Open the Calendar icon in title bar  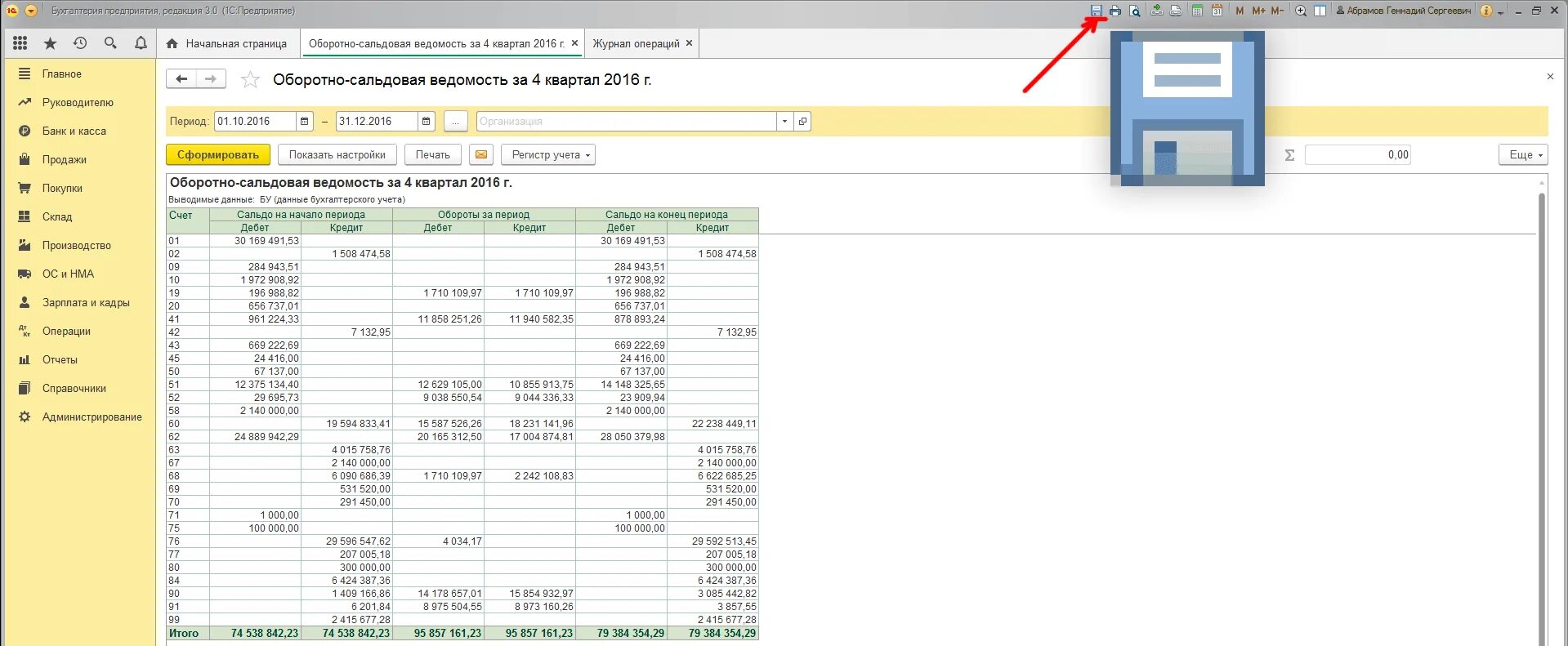pyautogui.click(x=1217, y=11)
